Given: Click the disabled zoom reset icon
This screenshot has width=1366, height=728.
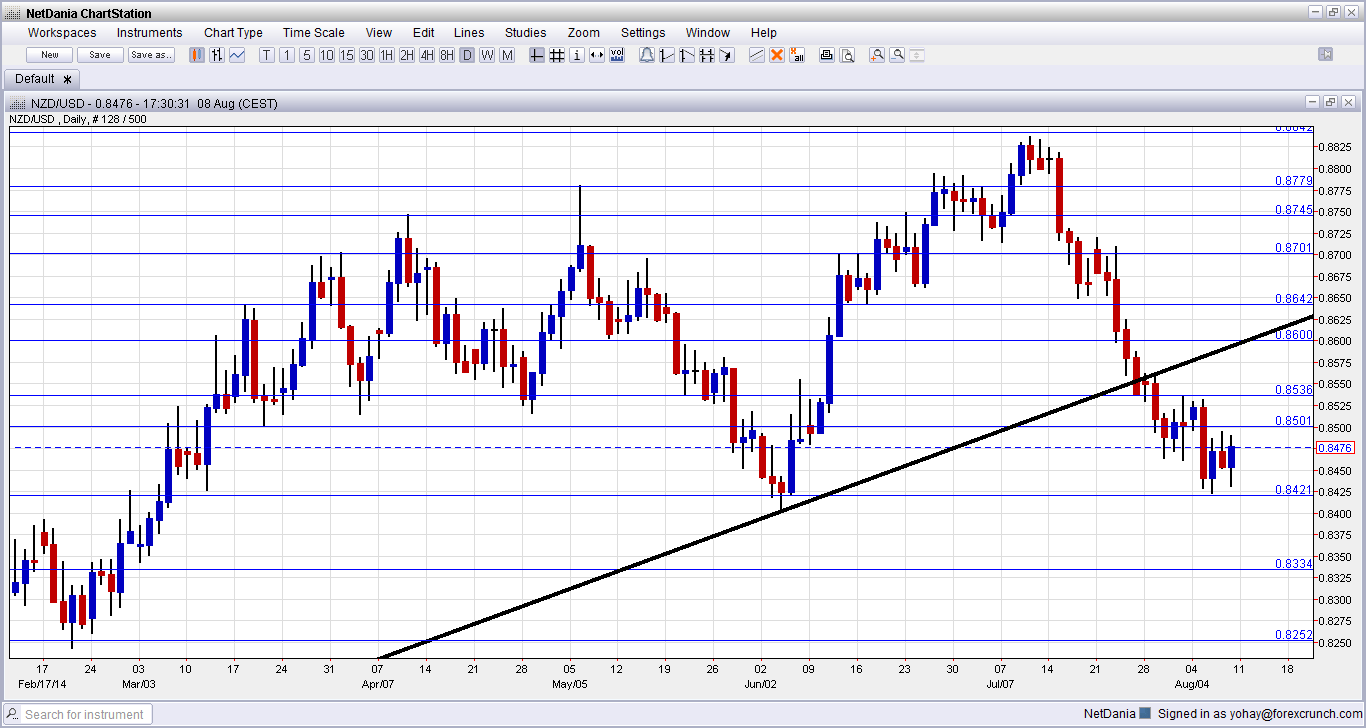Looking at the screenshot, I should [917, 55].
